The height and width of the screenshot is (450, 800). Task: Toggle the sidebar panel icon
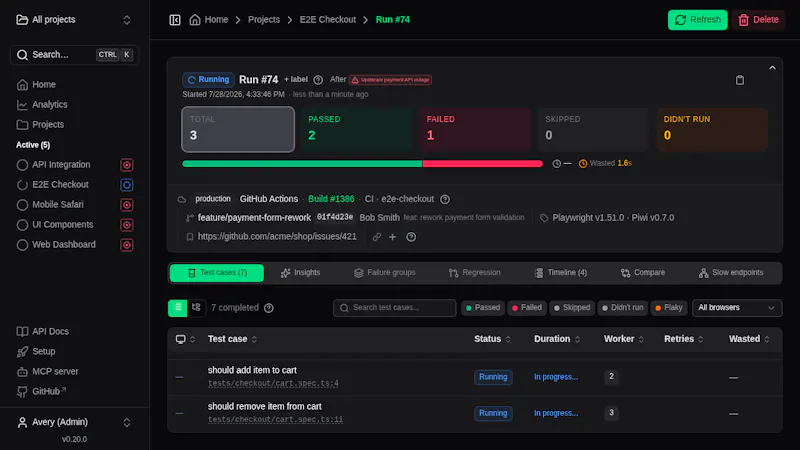tap(175, 20)
